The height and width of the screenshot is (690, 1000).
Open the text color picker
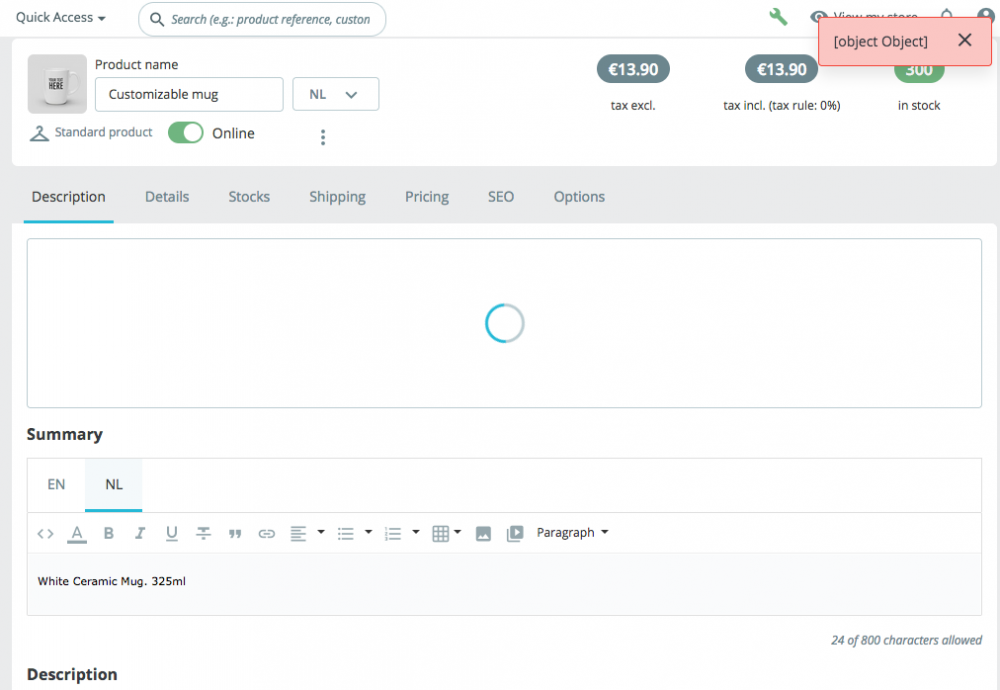tap(77, 533)
